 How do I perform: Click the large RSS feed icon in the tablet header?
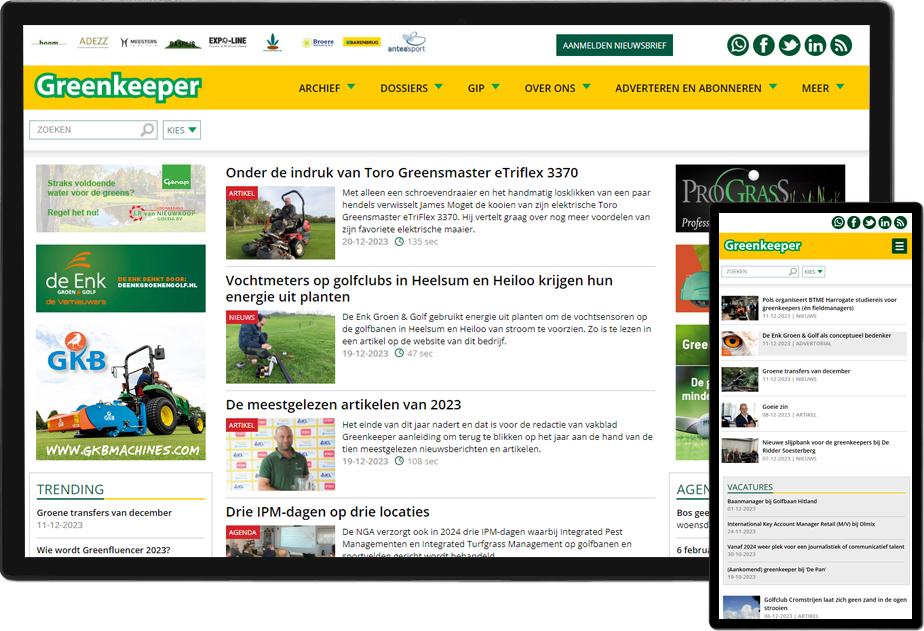click(841, 45)
